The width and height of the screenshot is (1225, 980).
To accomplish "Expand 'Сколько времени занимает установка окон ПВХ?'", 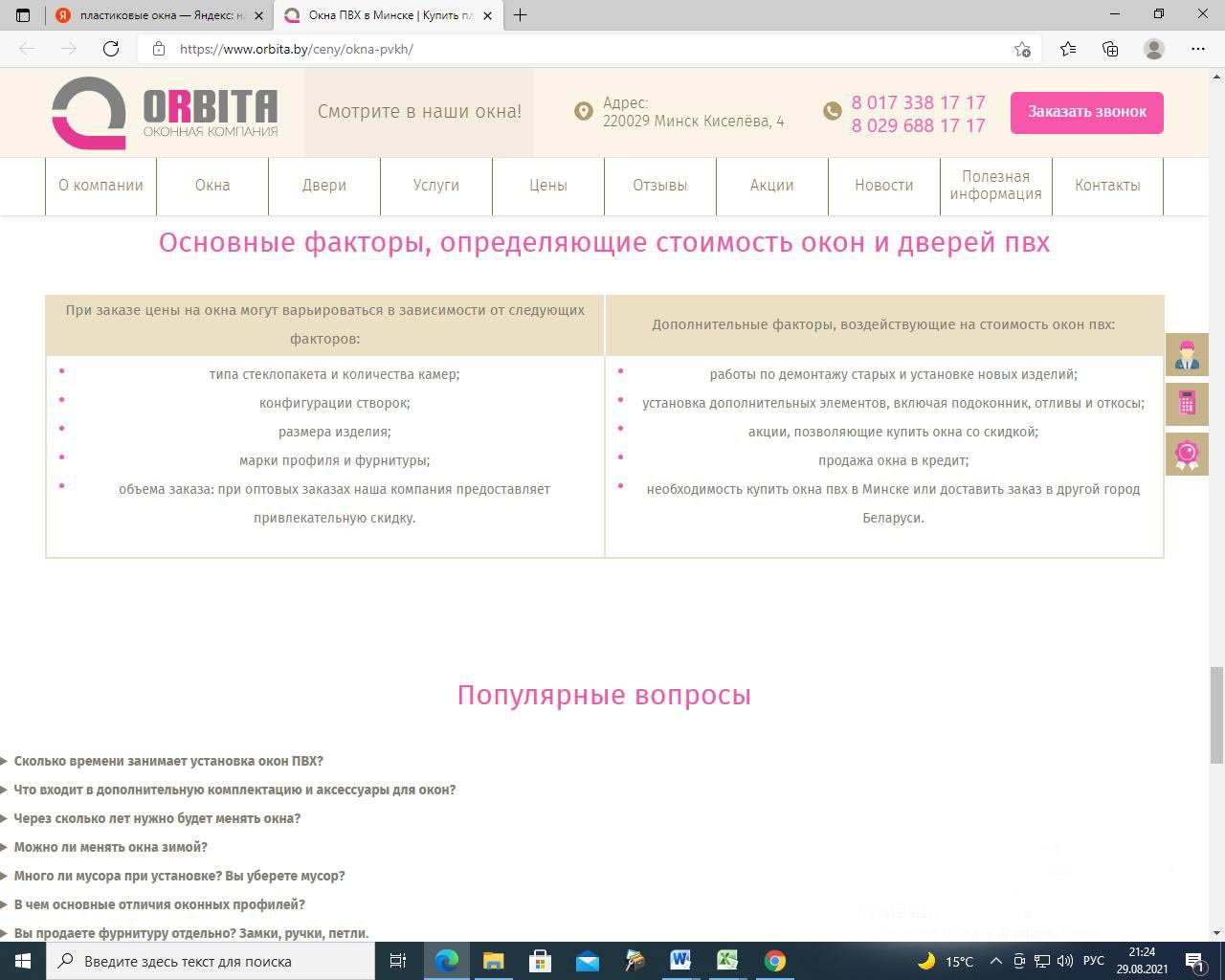I will tap(168, 761).
